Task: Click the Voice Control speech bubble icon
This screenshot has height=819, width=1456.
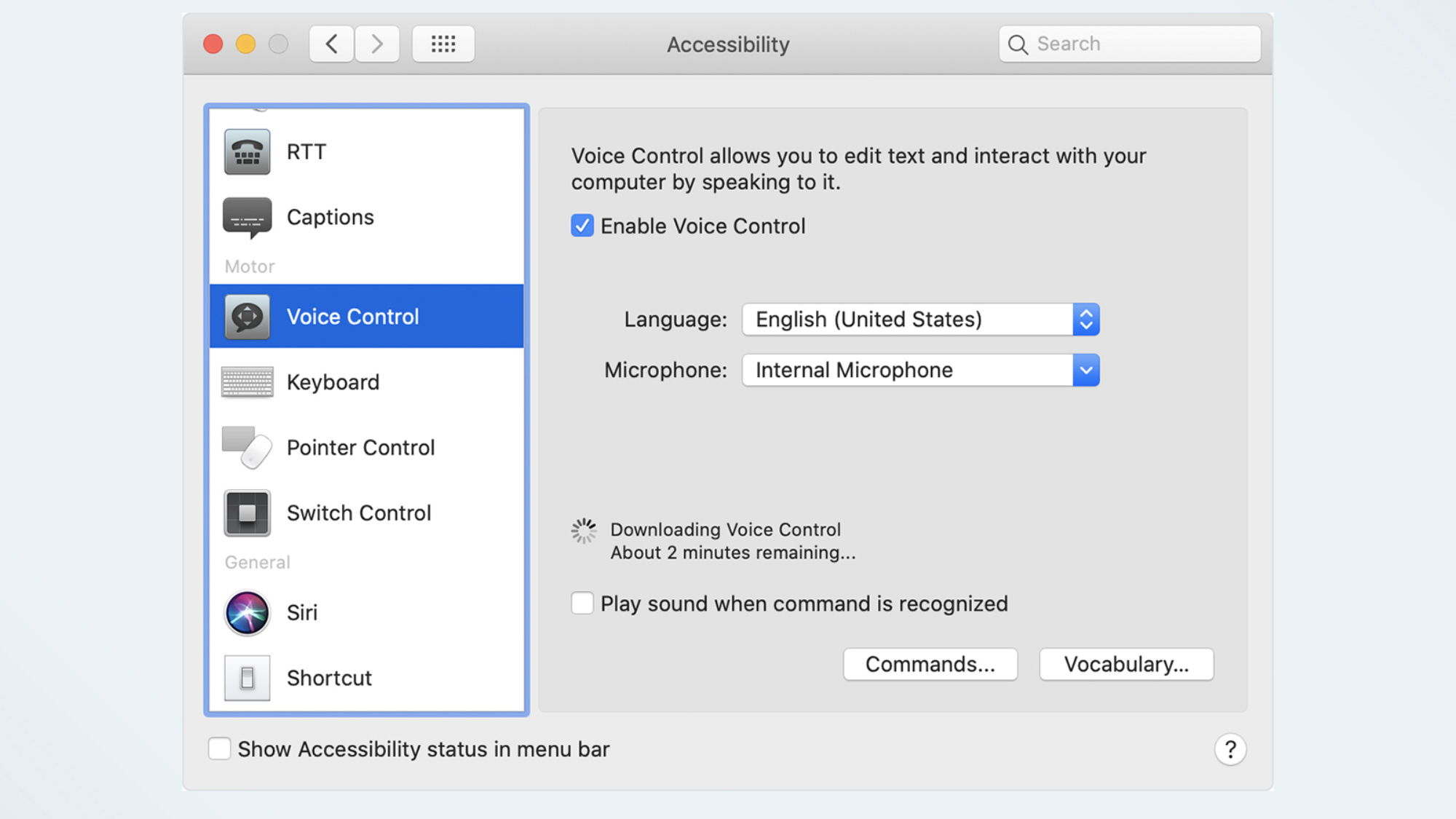Action: point(246,316)
